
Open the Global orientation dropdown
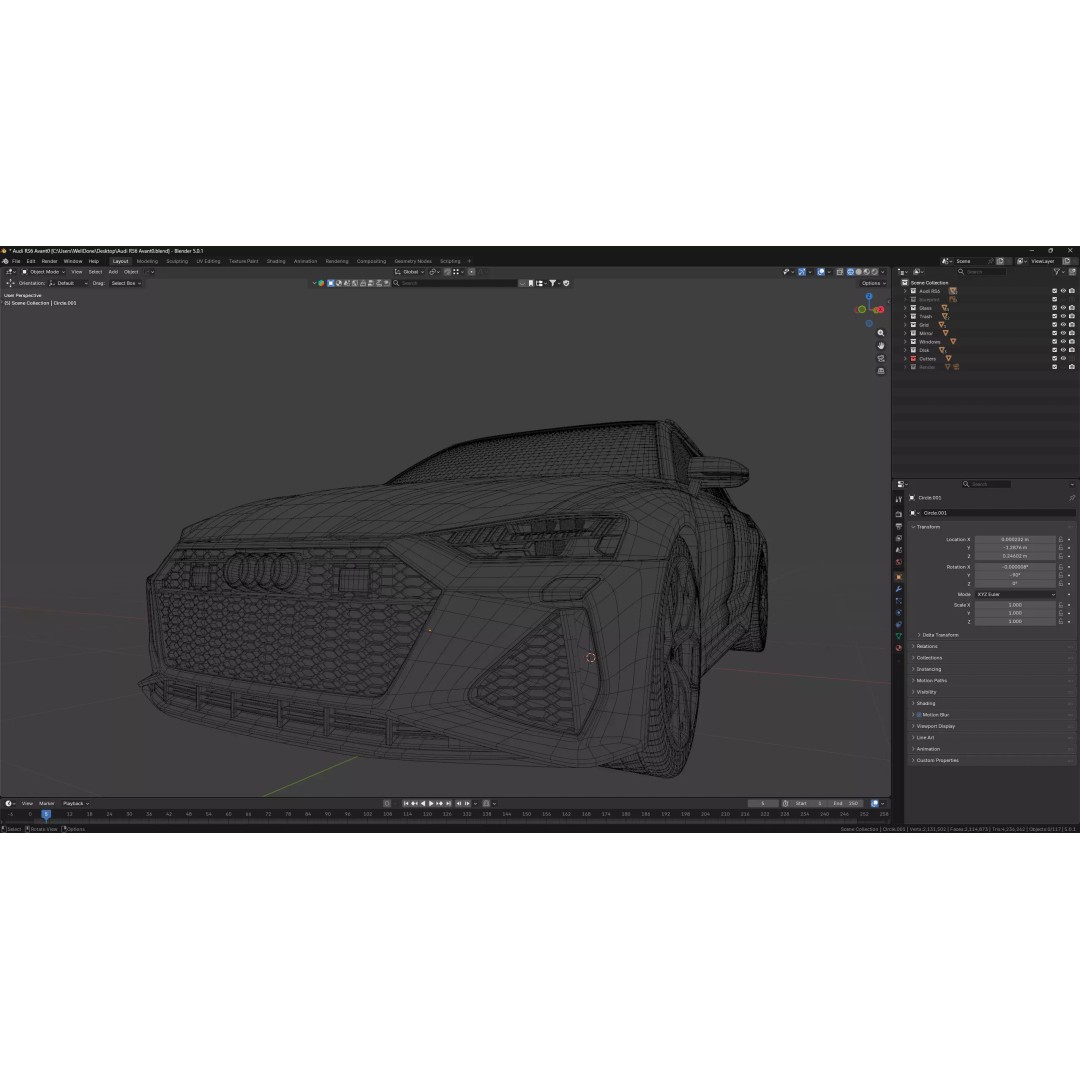click(409, 272)
